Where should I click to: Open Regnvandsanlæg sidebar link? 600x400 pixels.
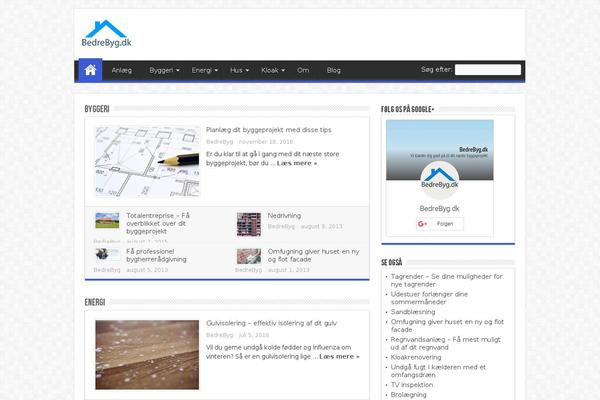(445, 343)
